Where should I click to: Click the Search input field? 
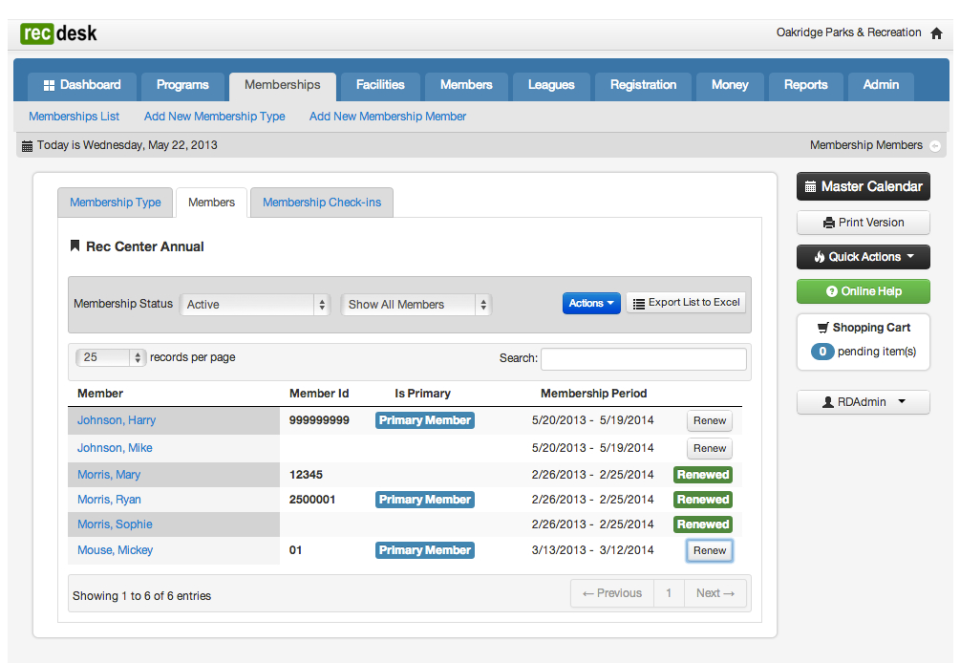[x=643, y=359]
